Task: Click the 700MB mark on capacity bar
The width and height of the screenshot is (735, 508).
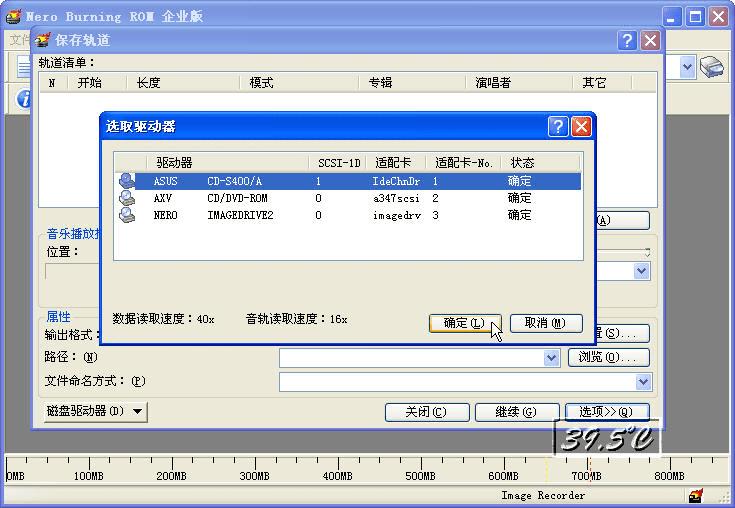Action: coord(586,476)
